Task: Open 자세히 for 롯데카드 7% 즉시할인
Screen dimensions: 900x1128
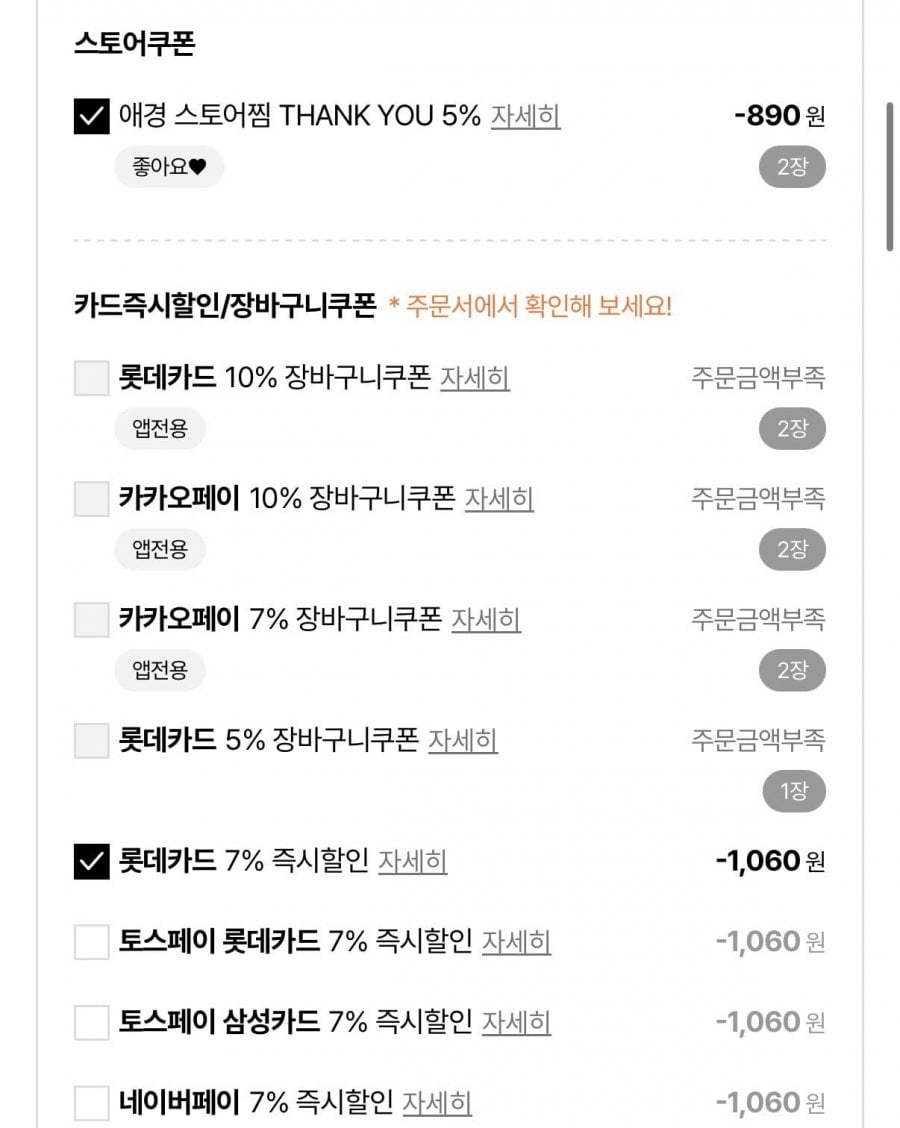Action: point(412,861)
